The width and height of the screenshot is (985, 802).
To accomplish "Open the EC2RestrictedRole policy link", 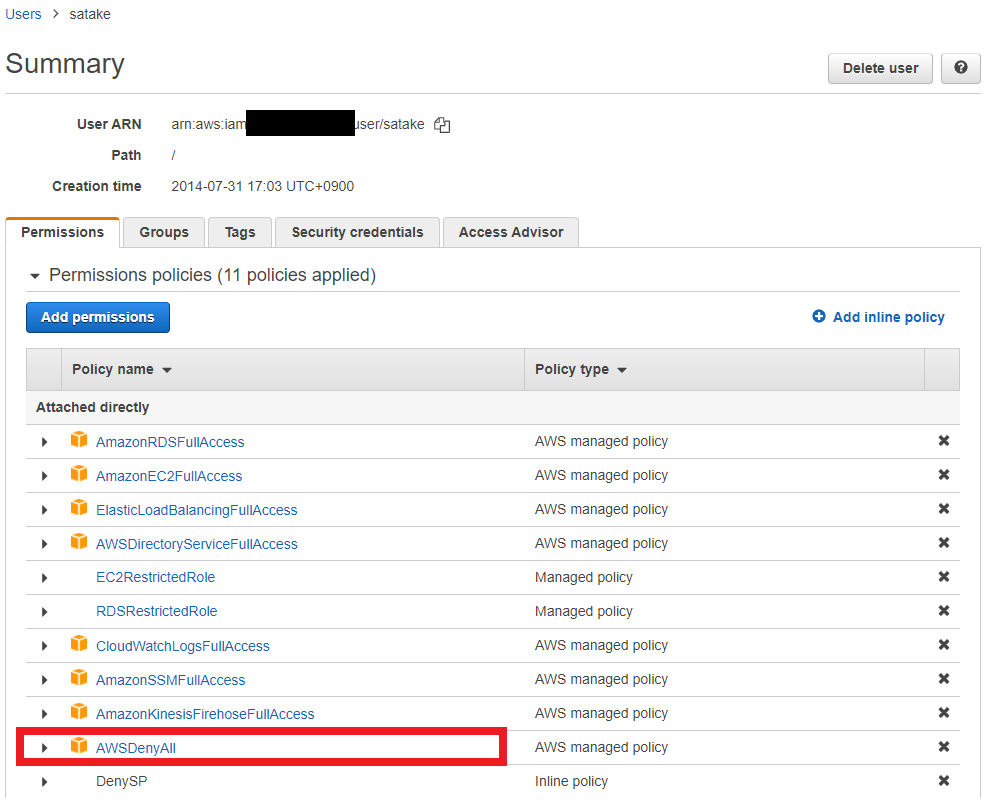I will tap(155, 577).
